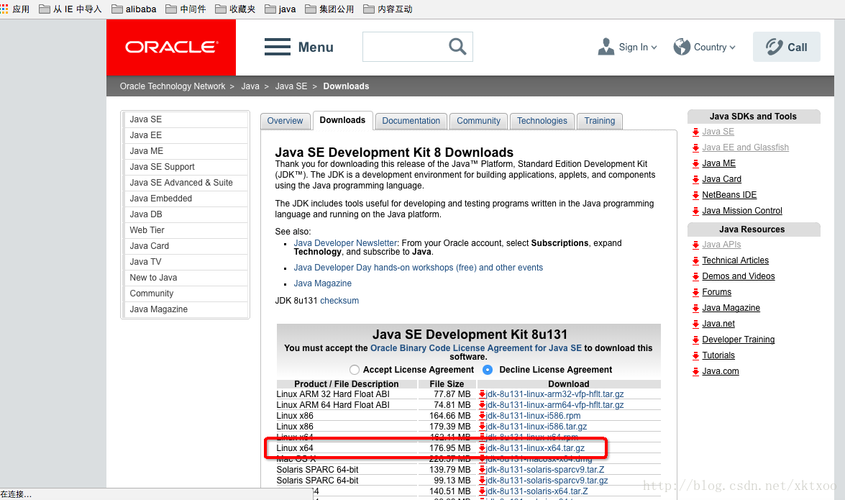Select Decline License Agreement radio button

pos(488,370)
